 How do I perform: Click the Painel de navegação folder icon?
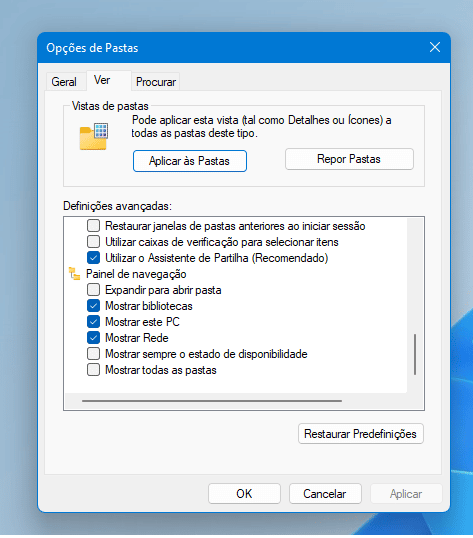[75, 274]
